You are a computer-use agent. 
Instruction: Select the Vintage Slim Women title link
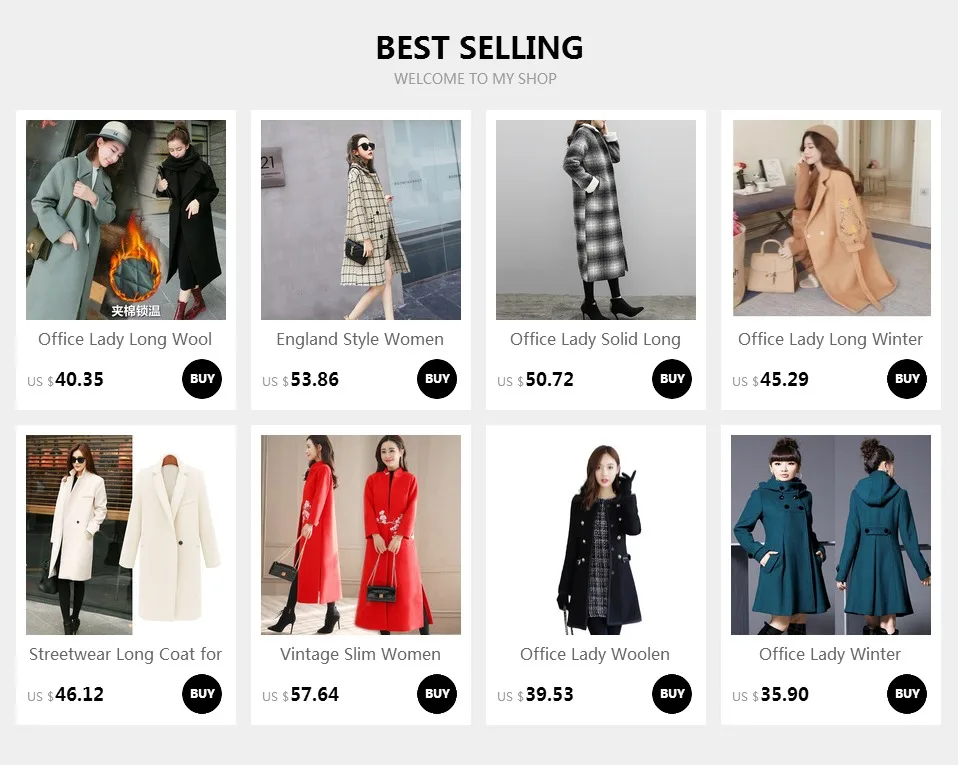click(x=360, y=654)
